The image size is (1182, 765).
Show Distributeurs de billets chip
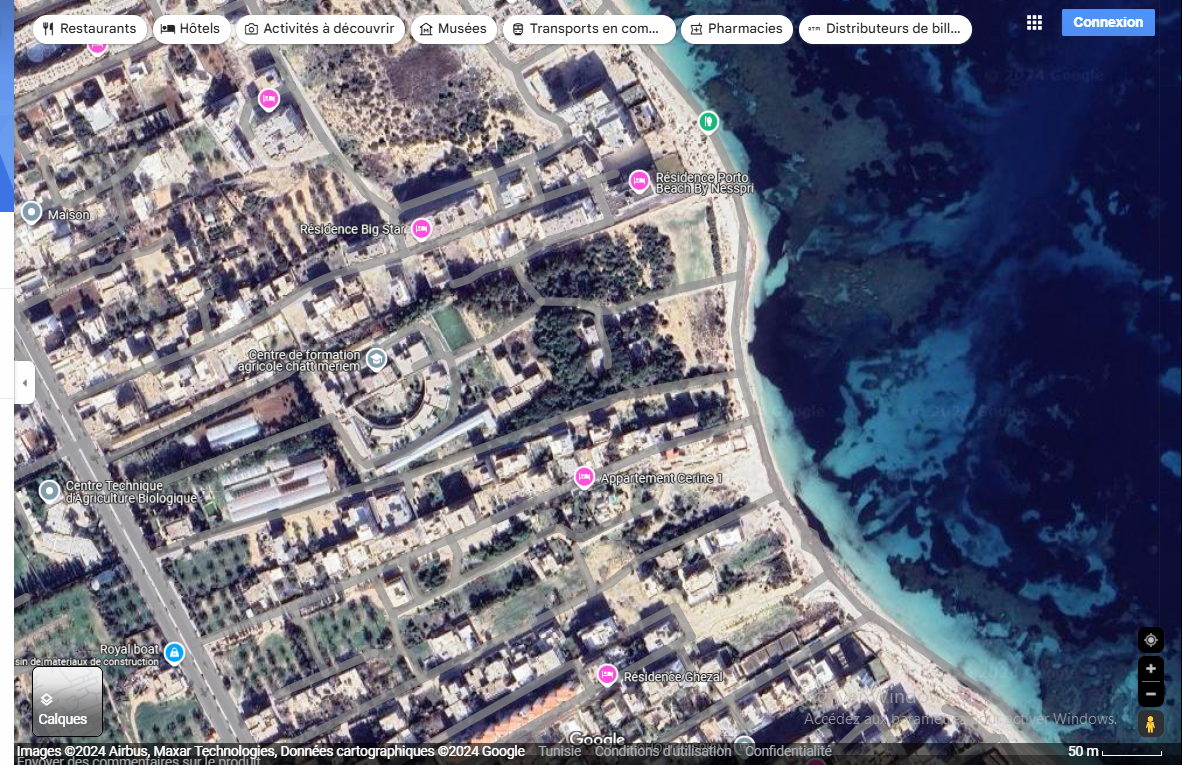click(x=885, y=29)
